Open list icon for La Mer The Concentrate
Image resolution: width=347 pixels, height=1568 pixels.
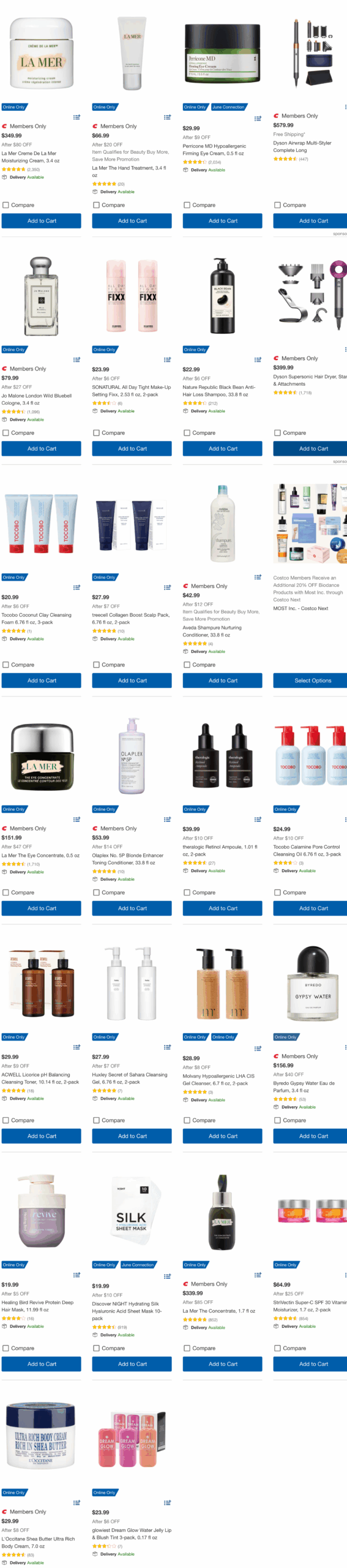click(258, 1275)
